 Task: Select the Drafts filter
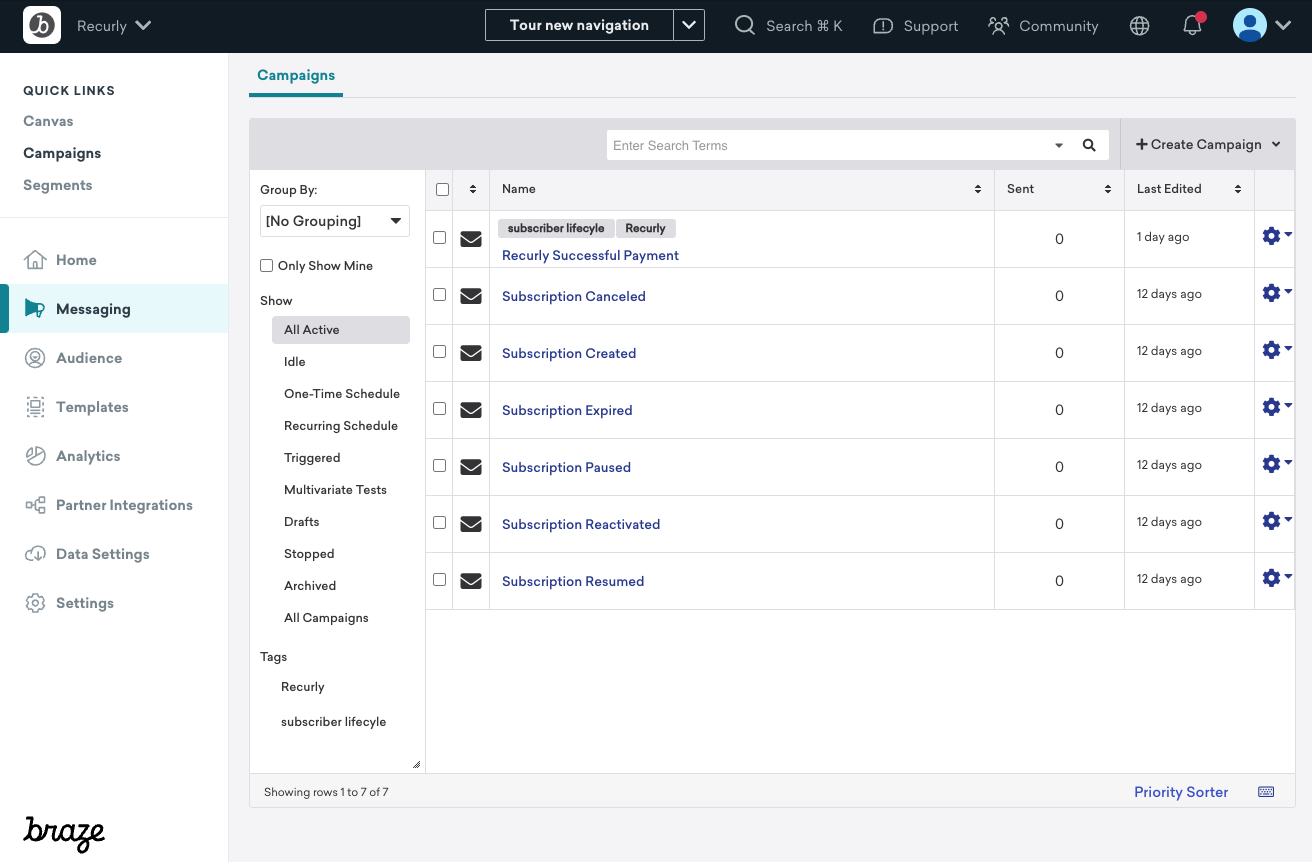(302, 522)
